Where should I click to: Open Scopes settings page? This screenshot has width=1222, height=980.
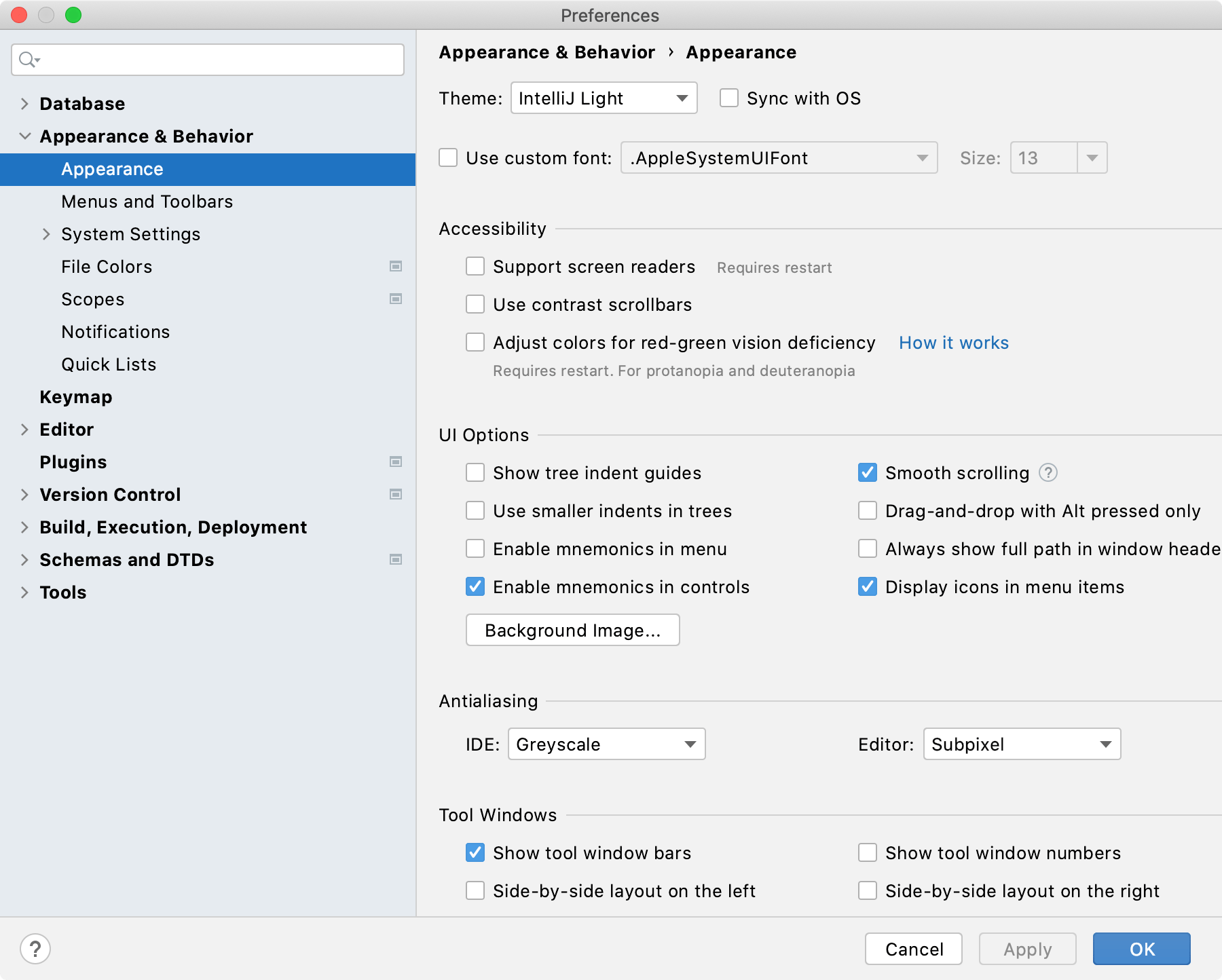(x=208, y=299)
